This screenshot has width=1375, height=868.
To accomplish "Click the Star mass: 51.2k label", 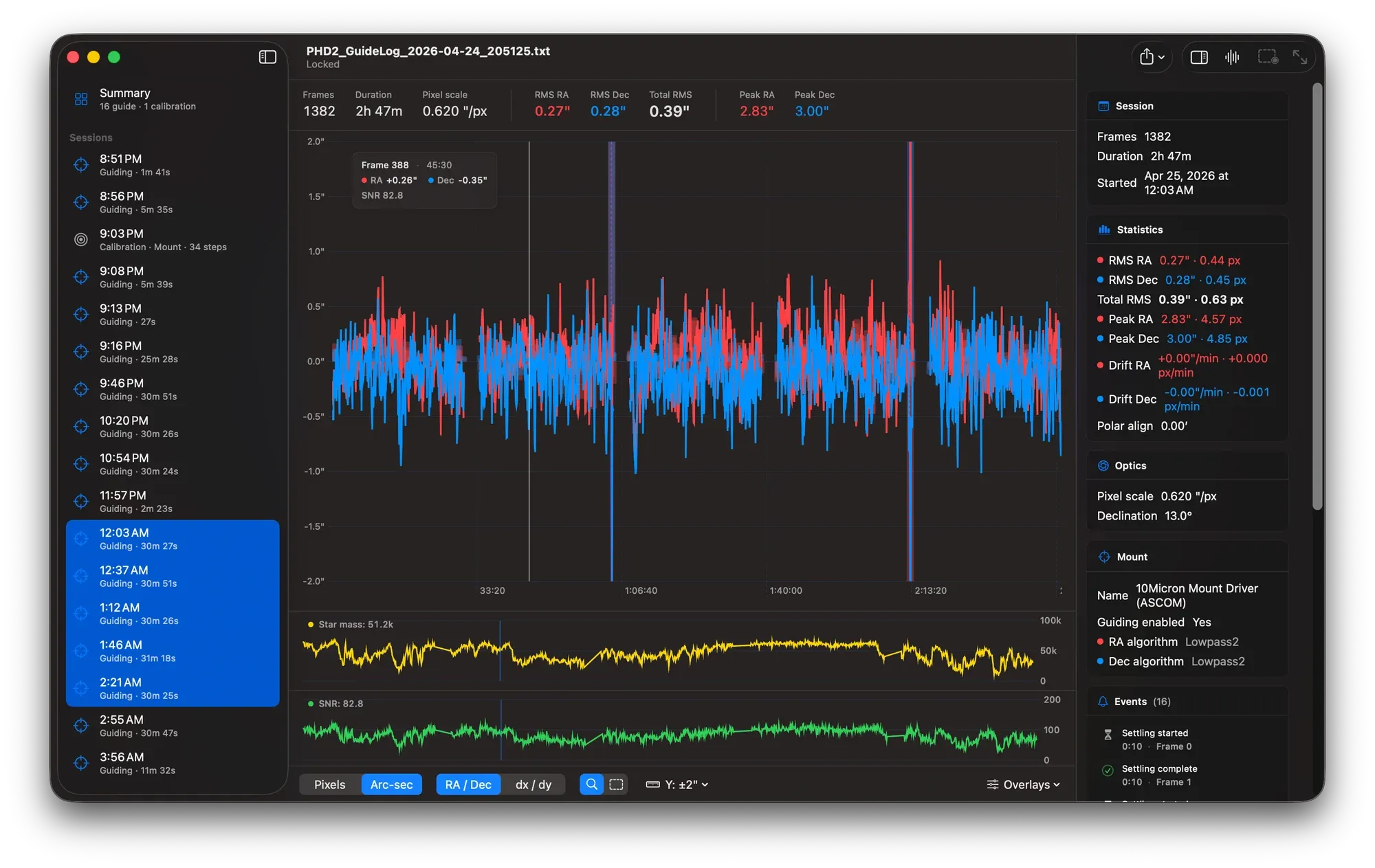I will [x=355, y=625].
